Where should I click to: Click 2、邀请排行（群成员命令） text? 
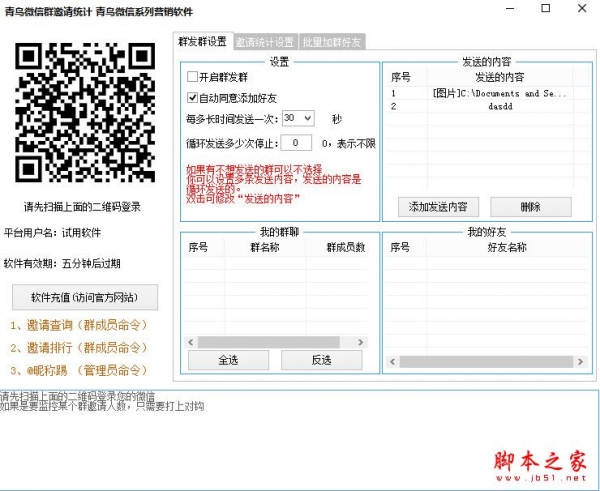click(79, 347)
